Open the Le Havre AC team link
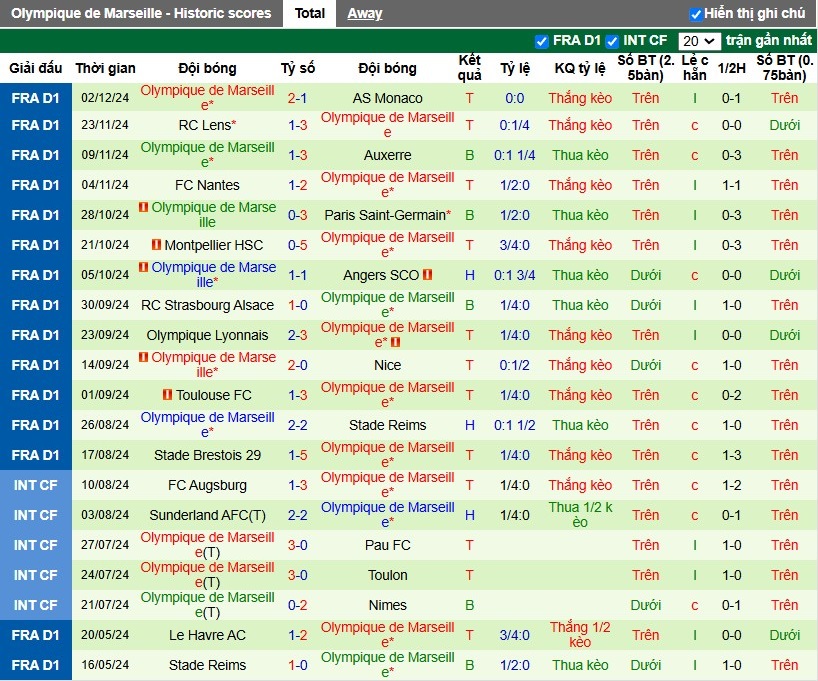The image size is (818, 681). [207, 635]
